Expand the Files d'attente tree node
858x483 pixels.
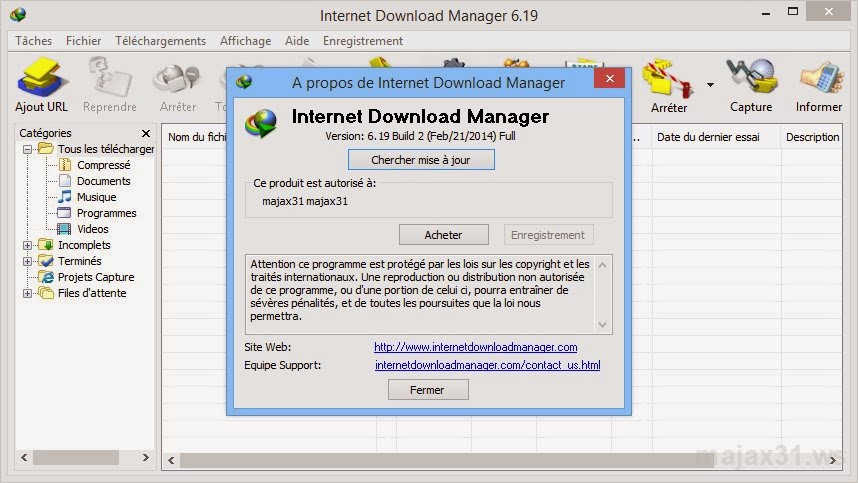coord(27,293)
